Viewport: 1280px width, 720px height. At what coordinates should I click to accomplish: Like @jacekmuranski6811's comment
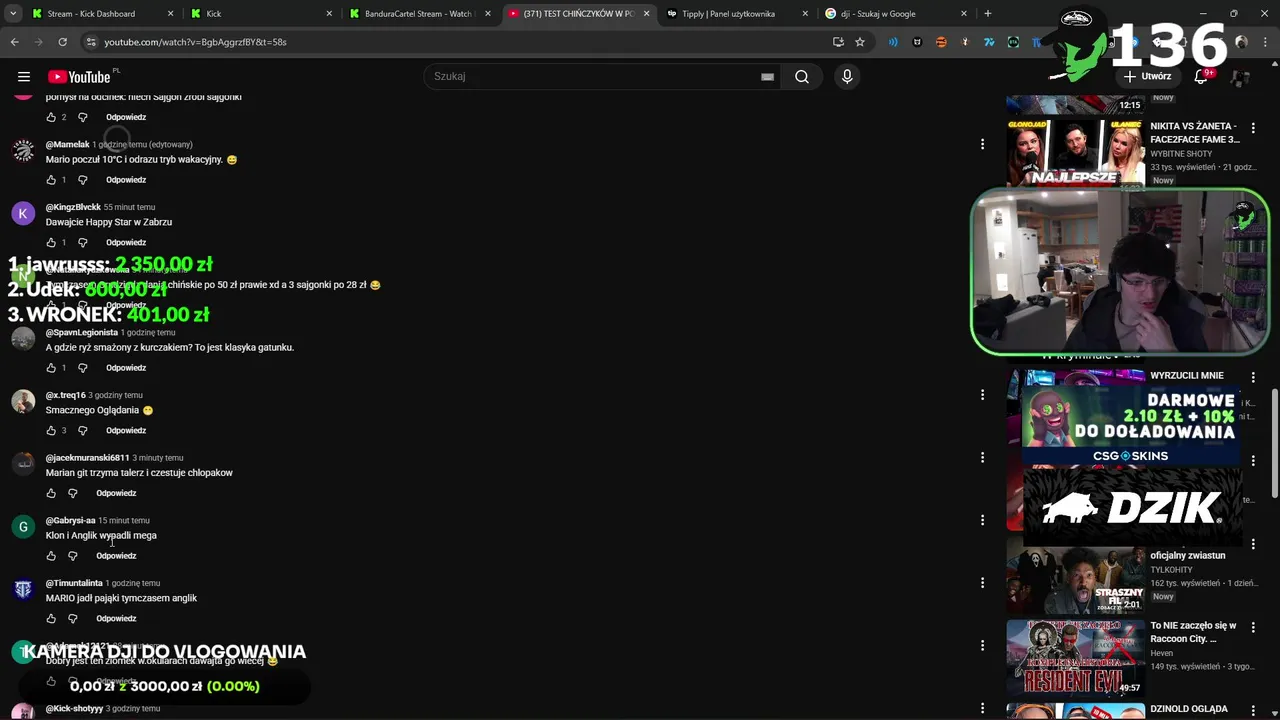(51, 493)
